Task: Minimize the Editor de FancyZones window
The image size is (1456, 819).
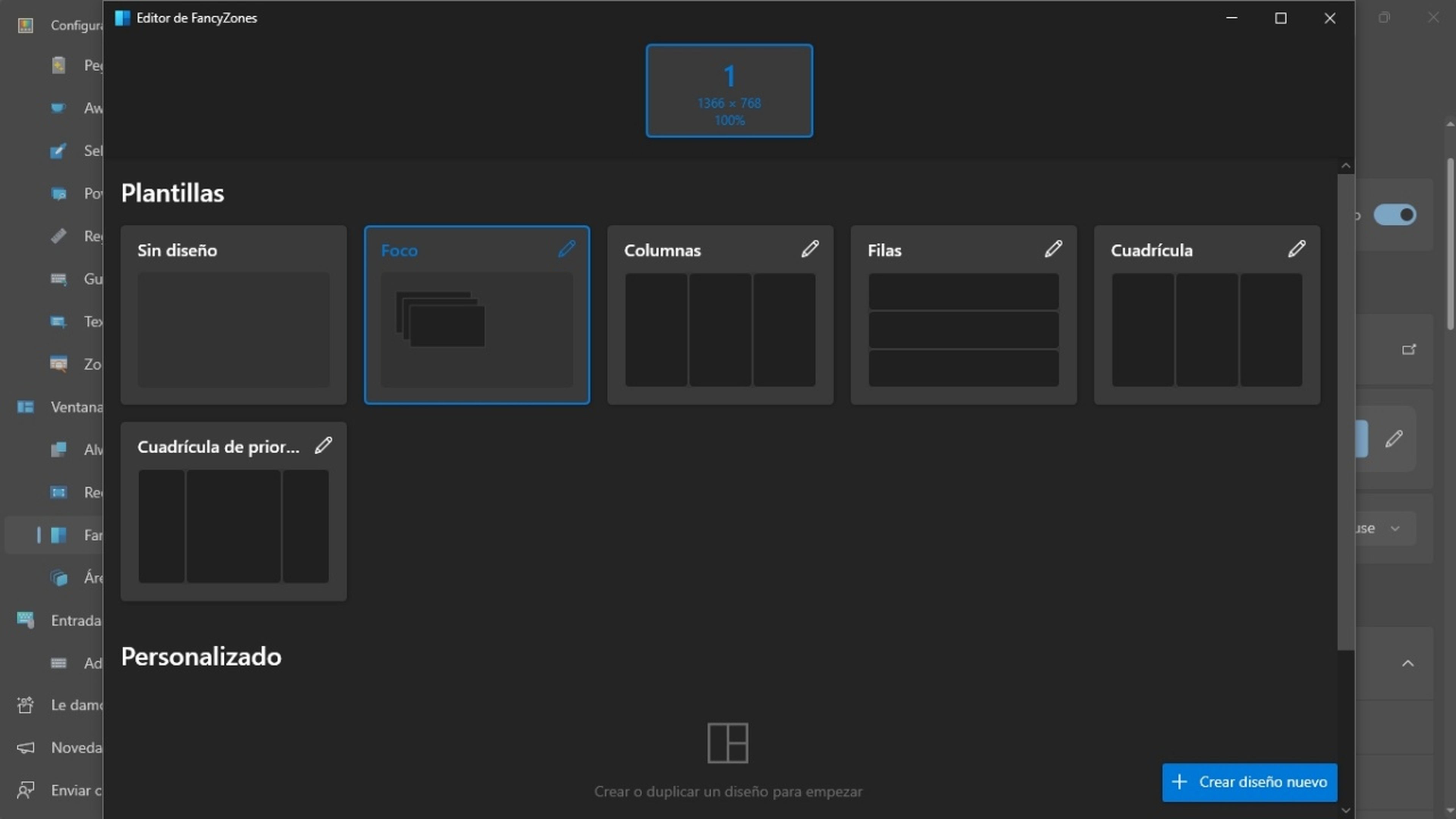Action: pos(1232,18)
